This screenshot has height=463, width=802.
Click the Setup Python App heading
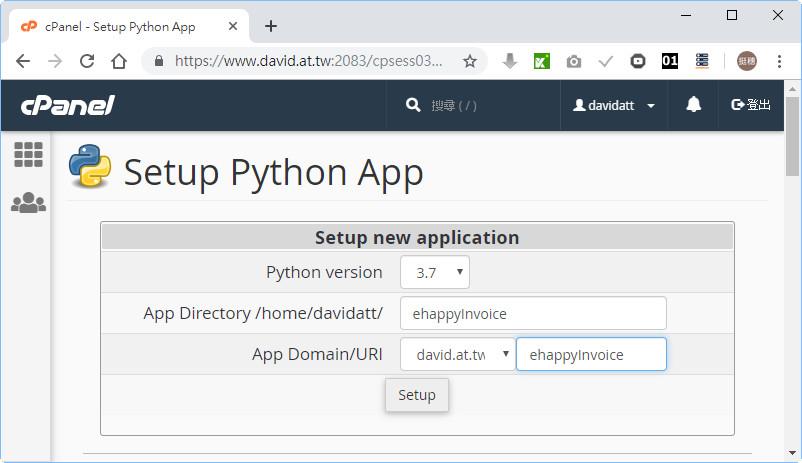(274, 173)
